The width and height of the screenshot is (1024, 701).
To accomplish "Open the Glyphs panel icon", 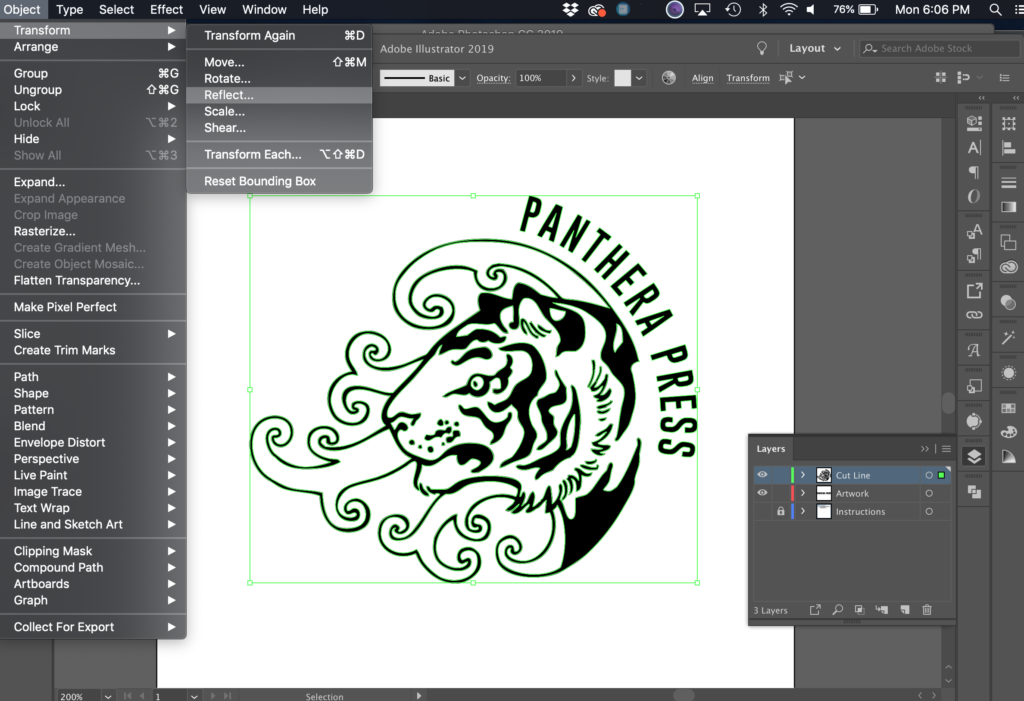I will tap(974, 350).
